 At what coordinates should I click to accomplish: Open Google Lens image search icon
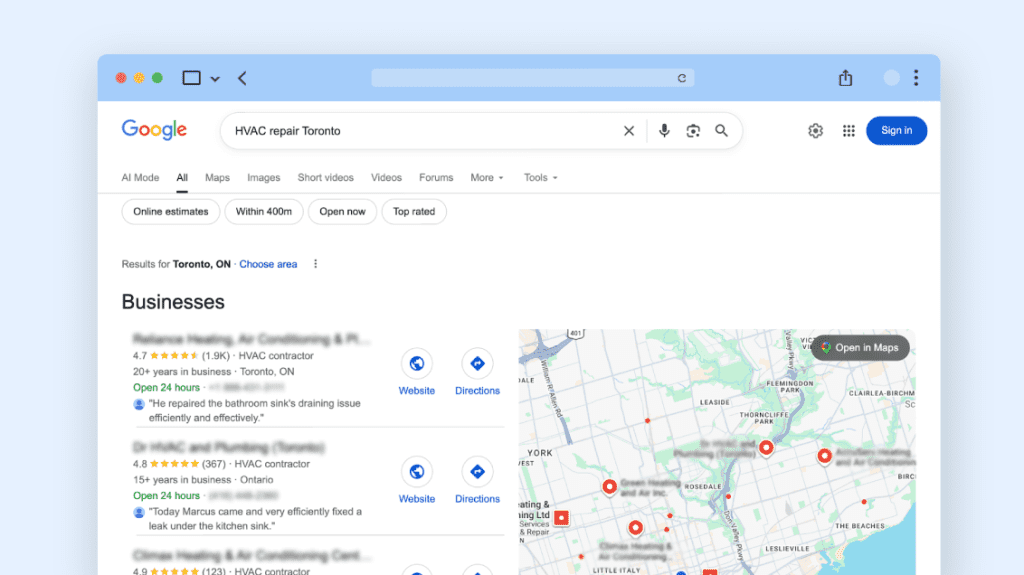[693, 131]
